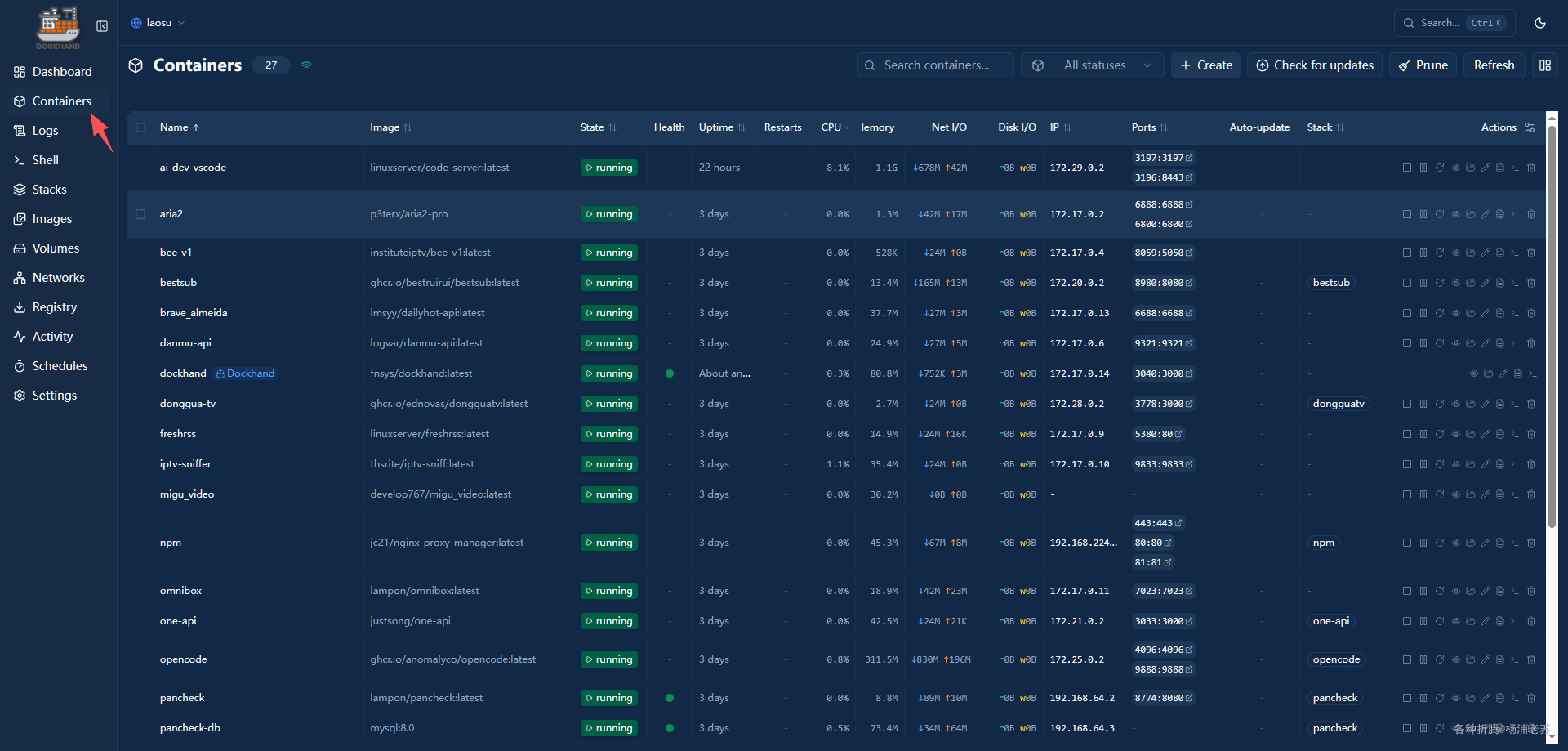Restart the bestsub container

click(1440, 283)
